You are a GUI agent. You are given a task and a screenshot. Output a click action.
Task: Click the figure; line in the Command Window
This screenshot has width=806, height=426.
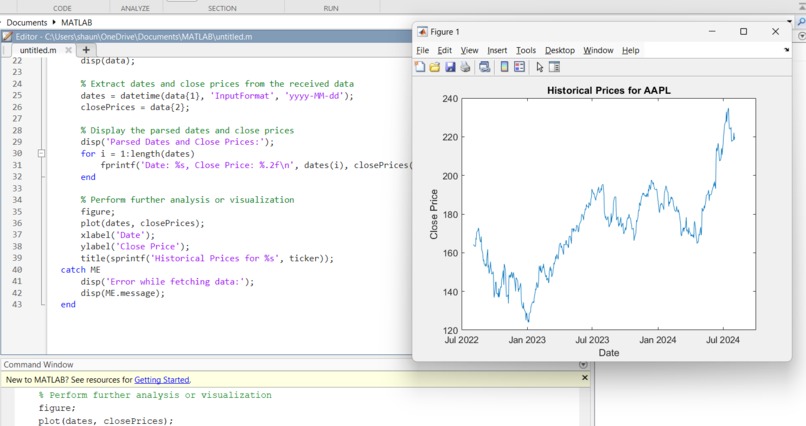pyautogui.click(x=57, y=408)
